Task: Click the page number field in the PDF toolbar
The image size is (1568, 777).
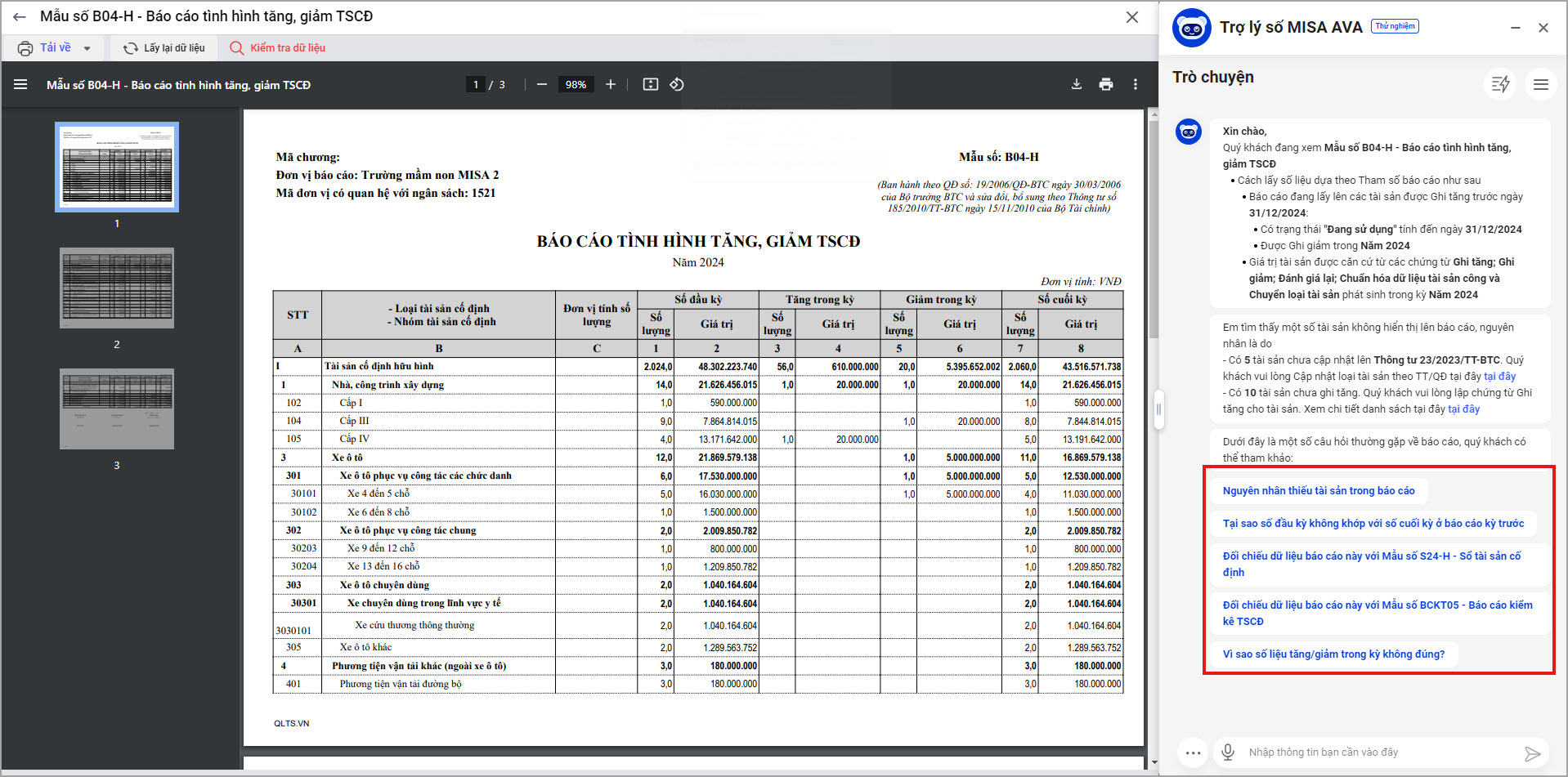Action: click(475, 84)
